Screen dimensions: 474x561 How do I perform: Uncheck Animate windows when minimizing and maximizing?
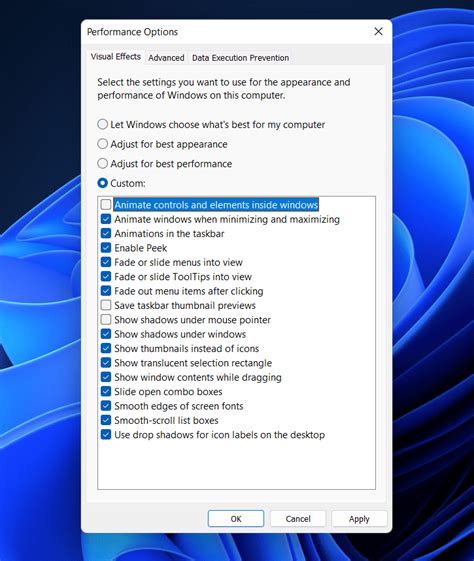tap(106, 219)
